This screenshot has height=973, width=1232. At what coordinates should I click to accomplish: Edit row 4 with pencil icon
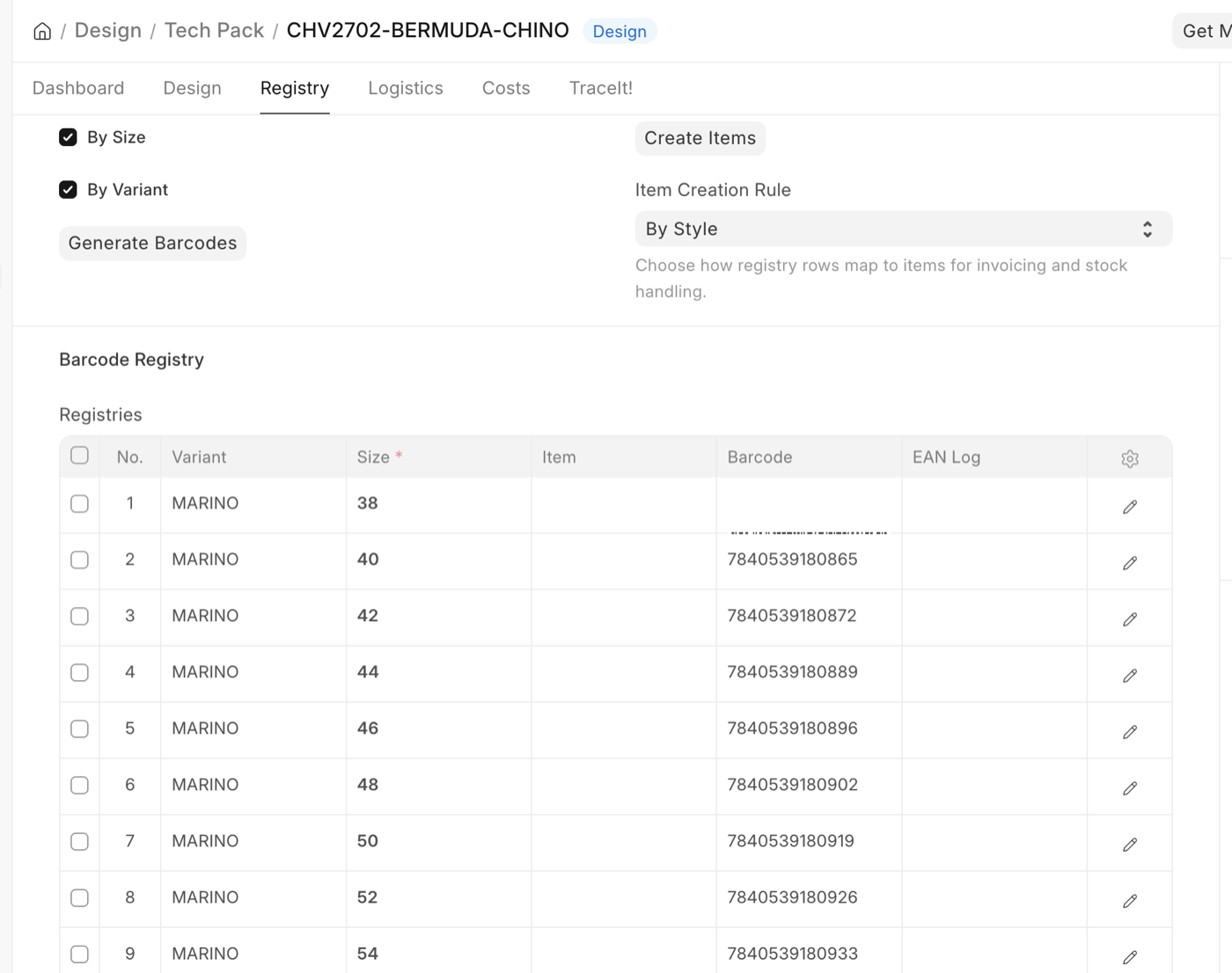click(1130, 676)
